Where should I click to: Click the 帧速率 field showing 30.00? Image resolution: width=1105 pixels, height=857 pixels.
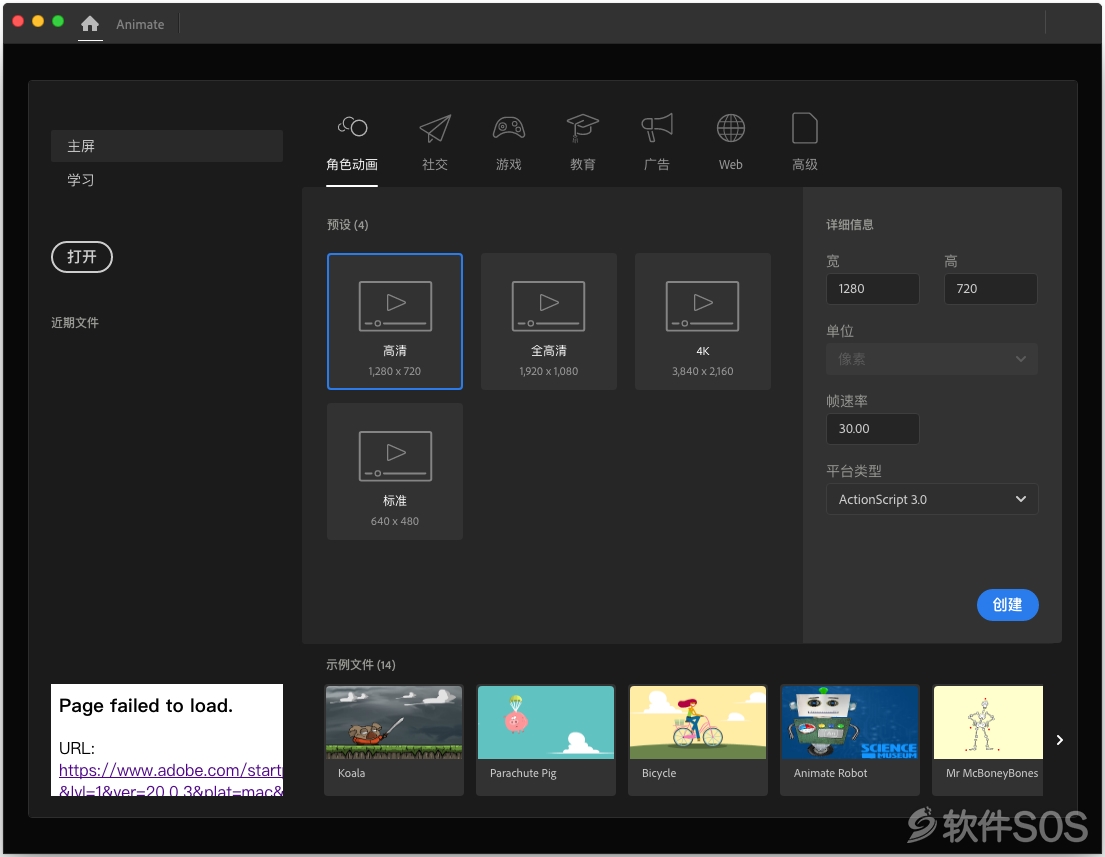coord(872,428)
